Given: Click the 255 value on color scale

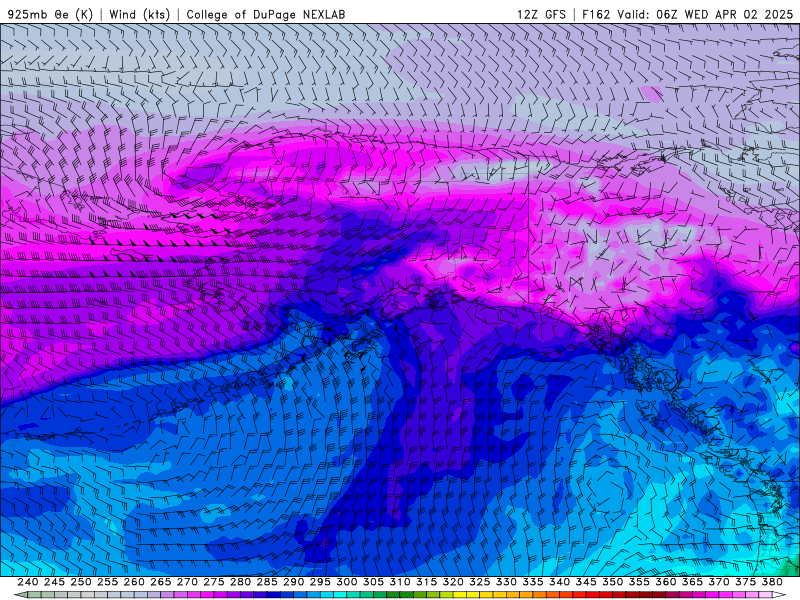Looking at the screenshot, I should coord(107,582).
